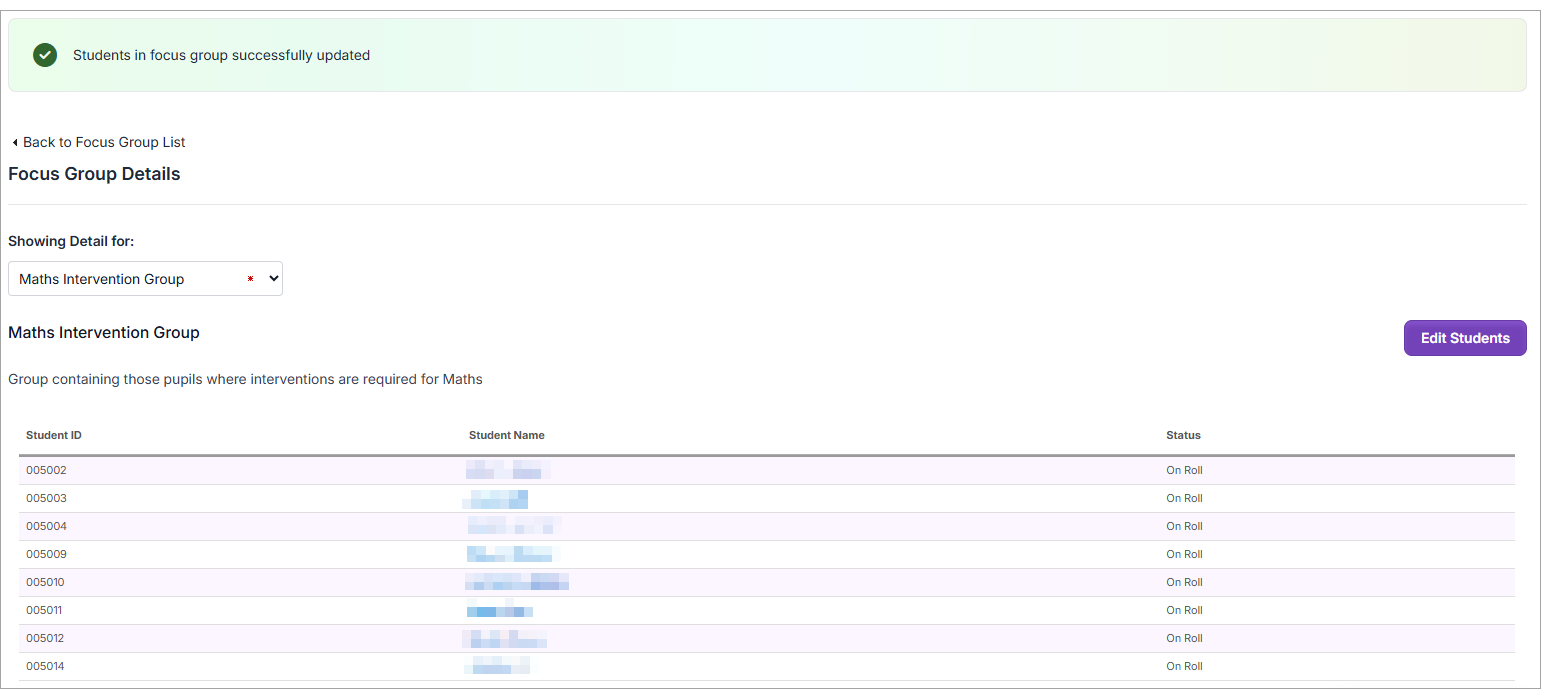Select student ID 005011 cell
Viewport: 1541px width, 689px height.
pyautogui.click(x=46, y=610)
